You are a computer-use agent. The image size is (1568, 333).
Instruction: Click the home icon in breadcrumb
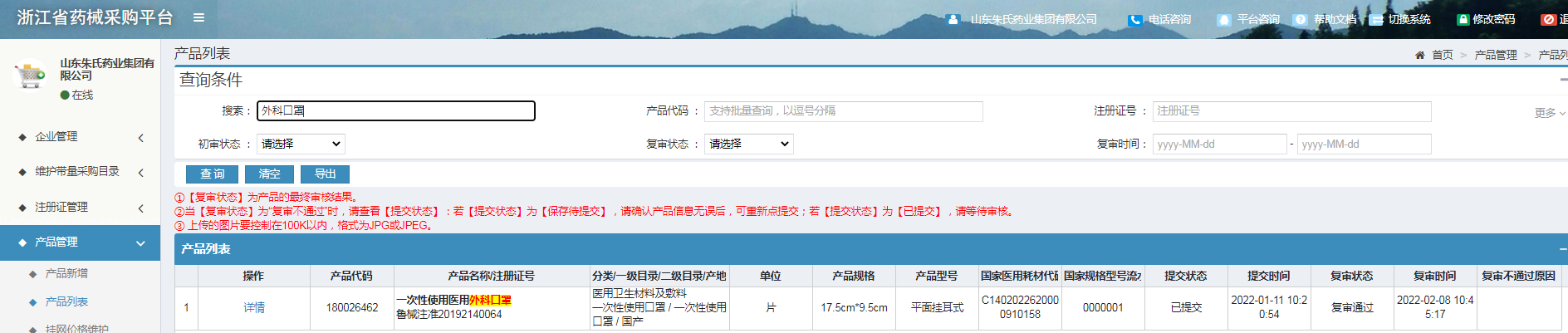1419,55
